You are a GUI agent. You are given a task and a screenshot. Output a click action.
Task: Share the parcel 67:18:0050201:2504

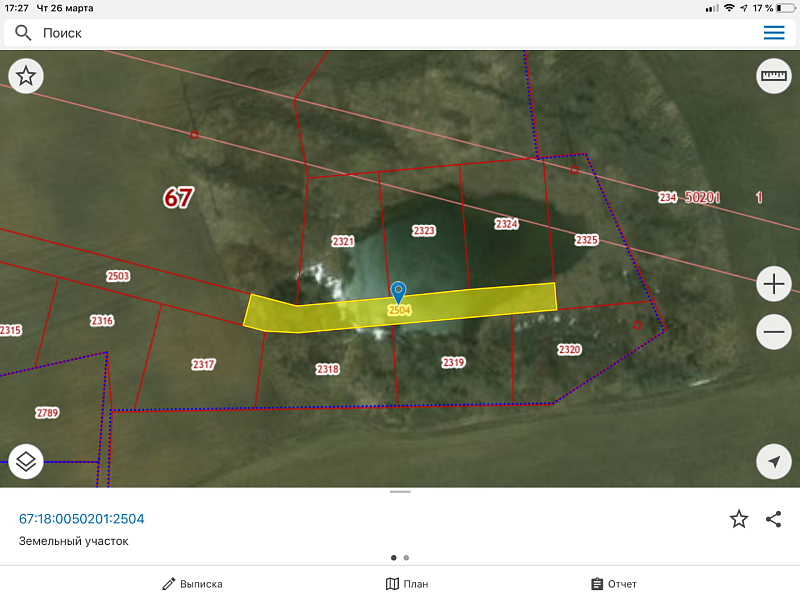[x=773, y=518]
